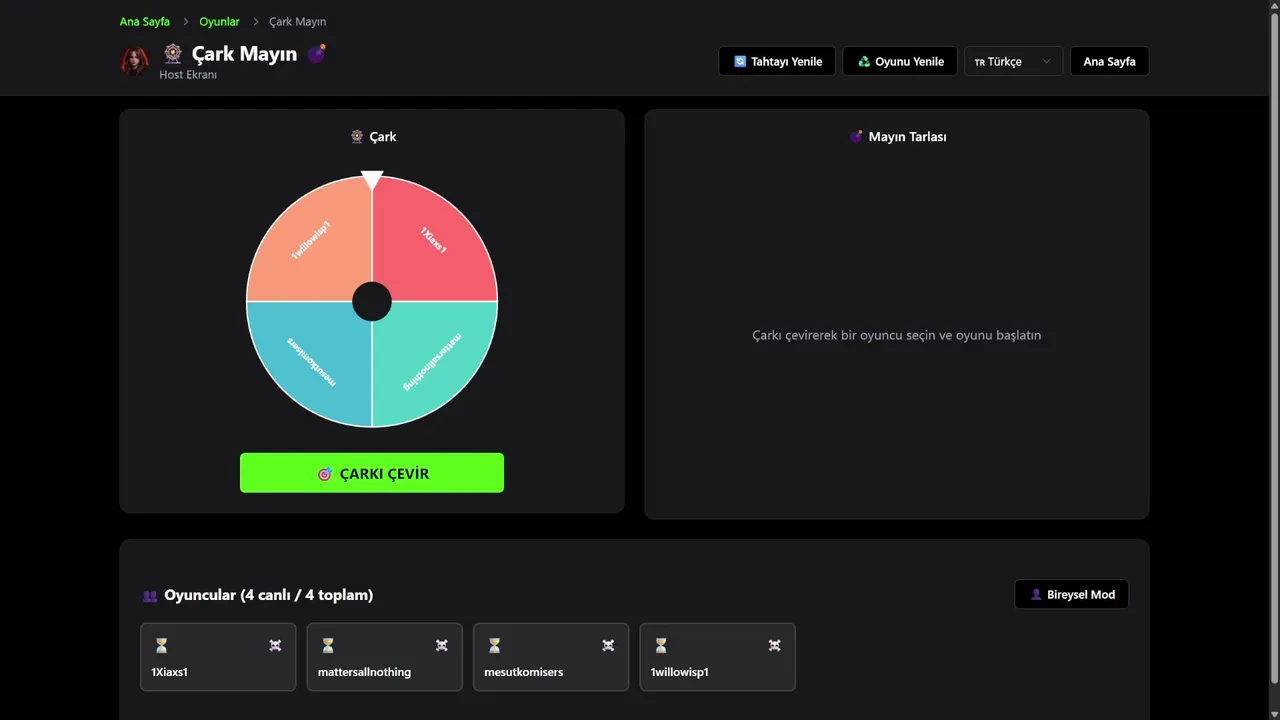Click Tahtayı Yenile button

click(777, 61)
